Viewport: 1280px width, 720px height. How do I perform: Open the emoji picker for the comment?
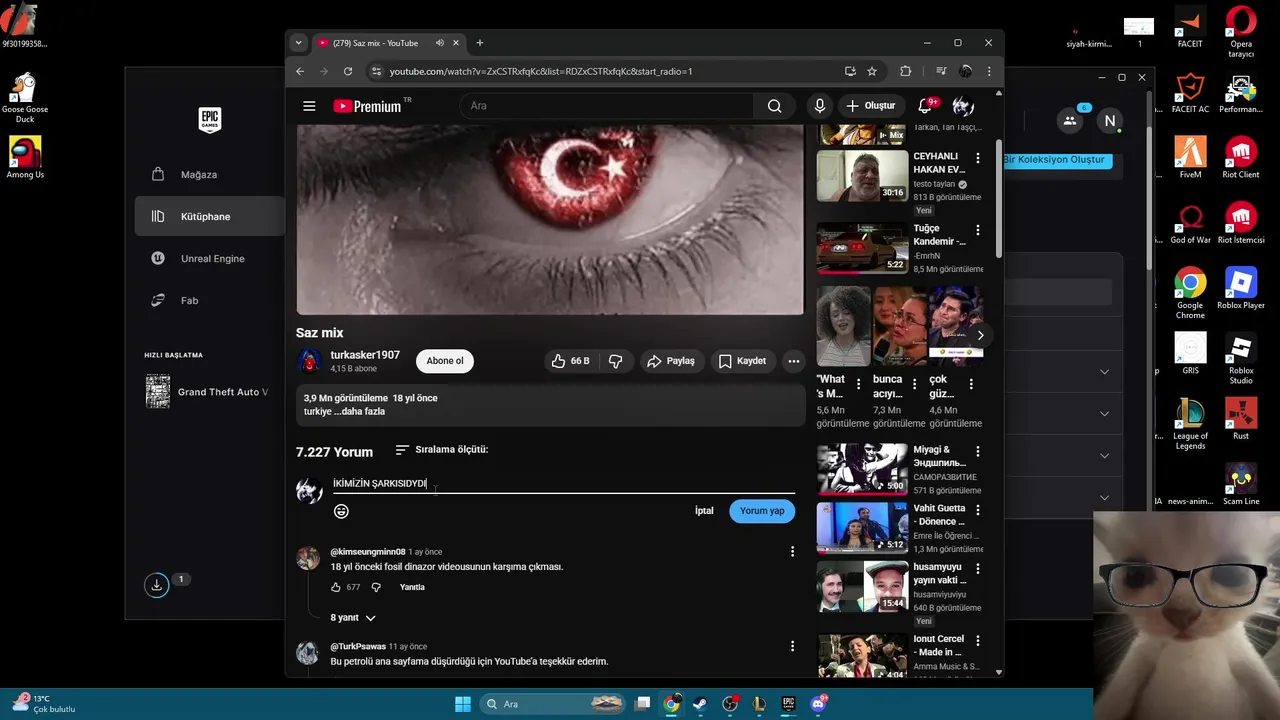(341, 511)
